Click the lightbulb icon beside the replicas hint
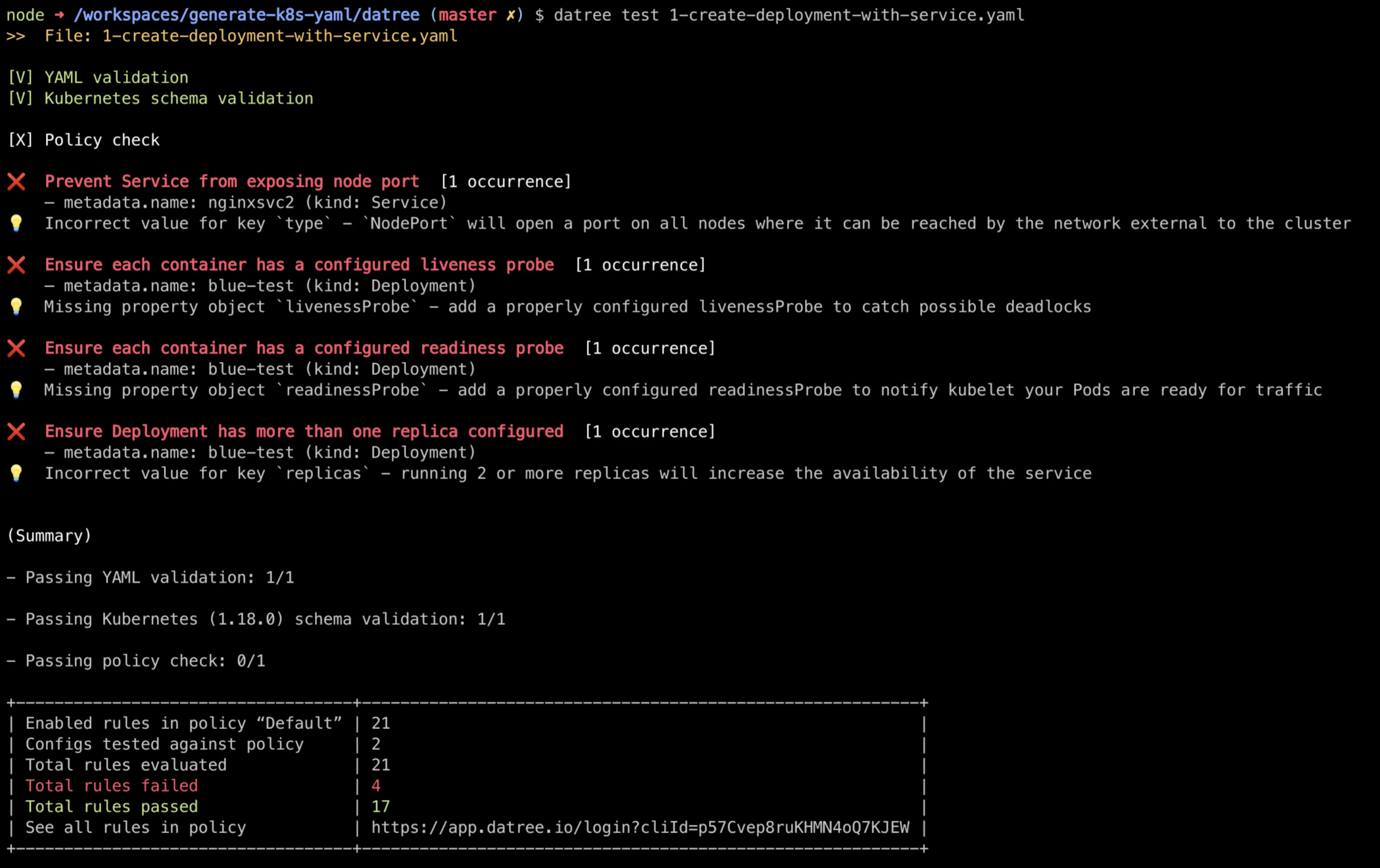 pyautogui.click(x=16, y=473)
